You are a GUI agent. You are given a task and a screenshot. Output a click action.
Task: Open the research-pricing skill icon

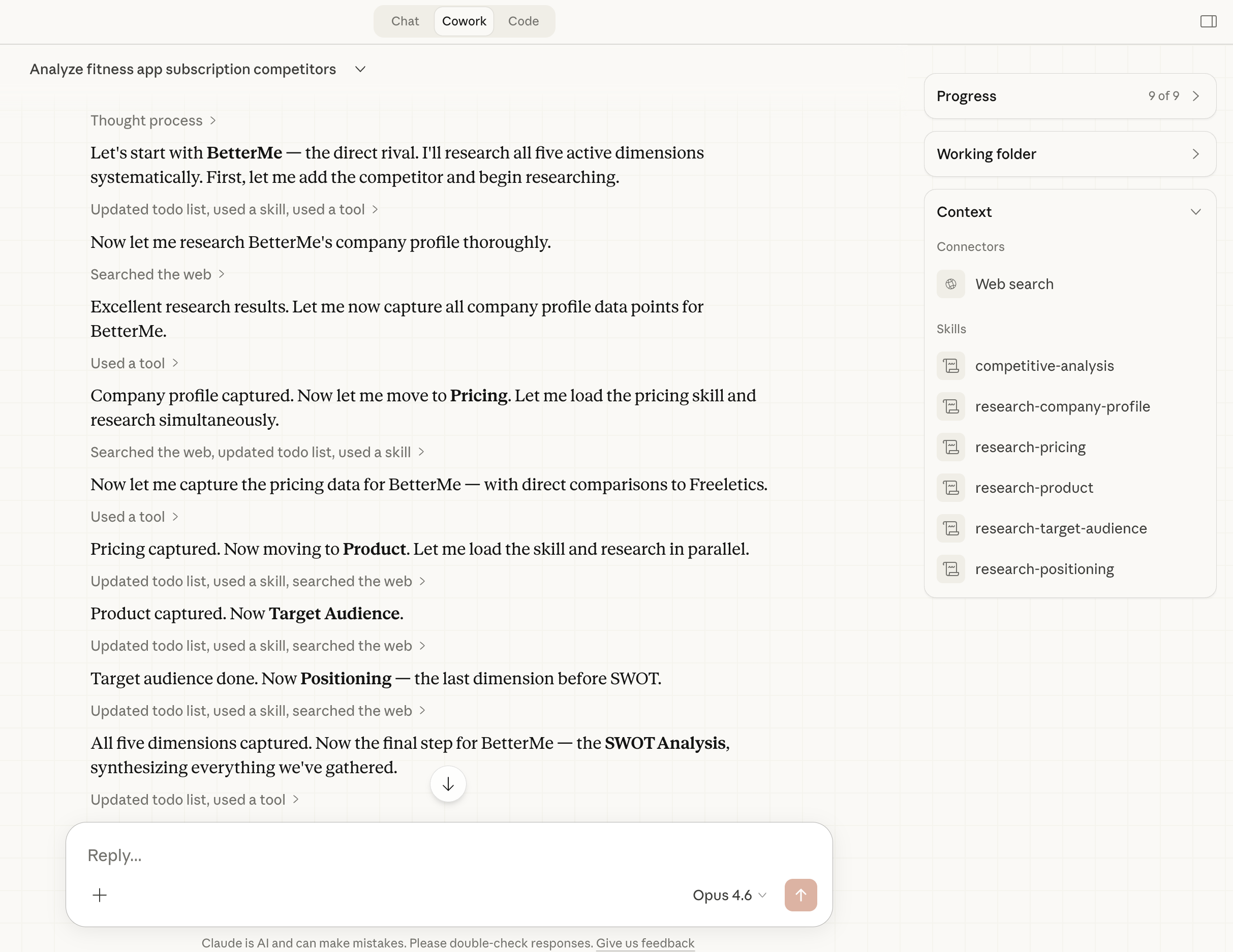951,447
